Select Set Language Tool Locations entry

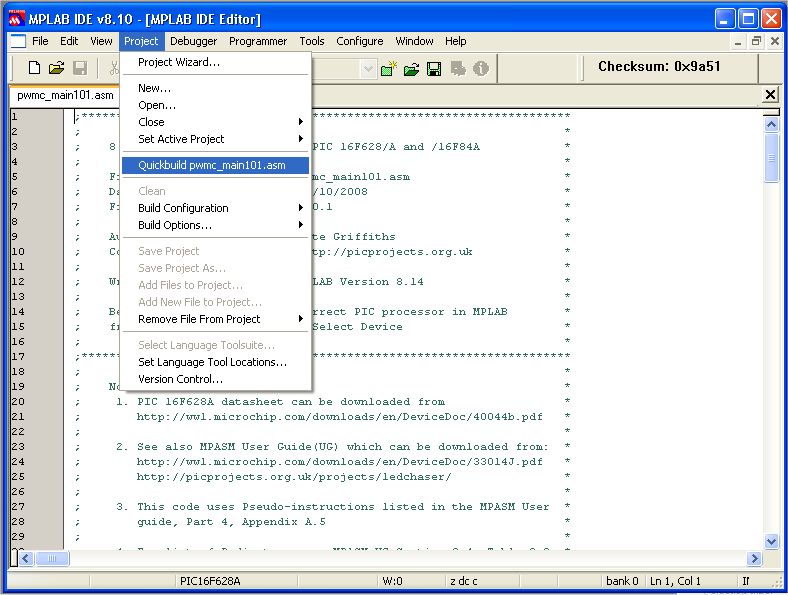coord(212,362)
